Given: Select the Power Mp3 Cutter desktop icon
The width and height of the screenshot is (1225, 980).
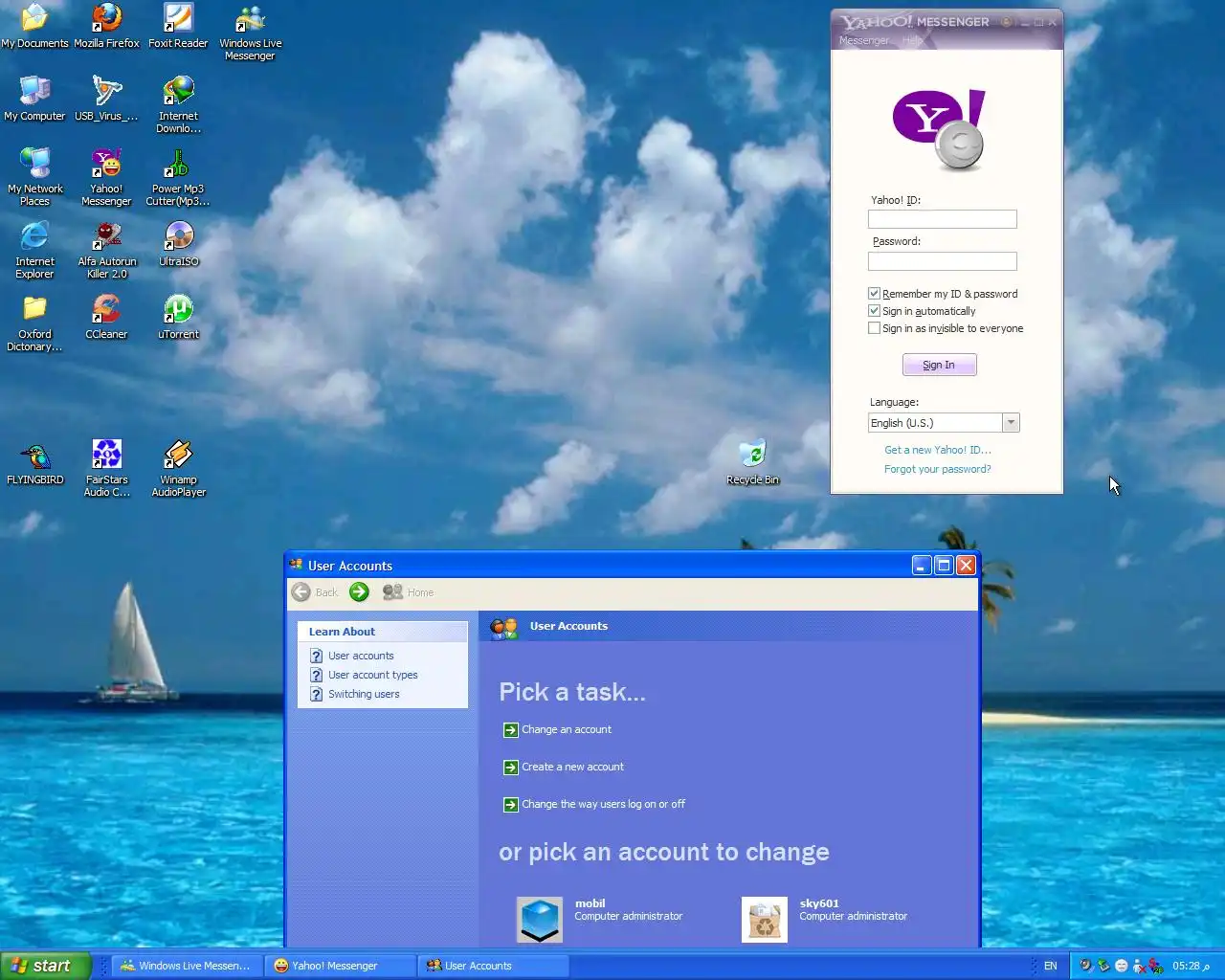Looking at the screenshot, I should pyautogui.click(x=178, y=177).
